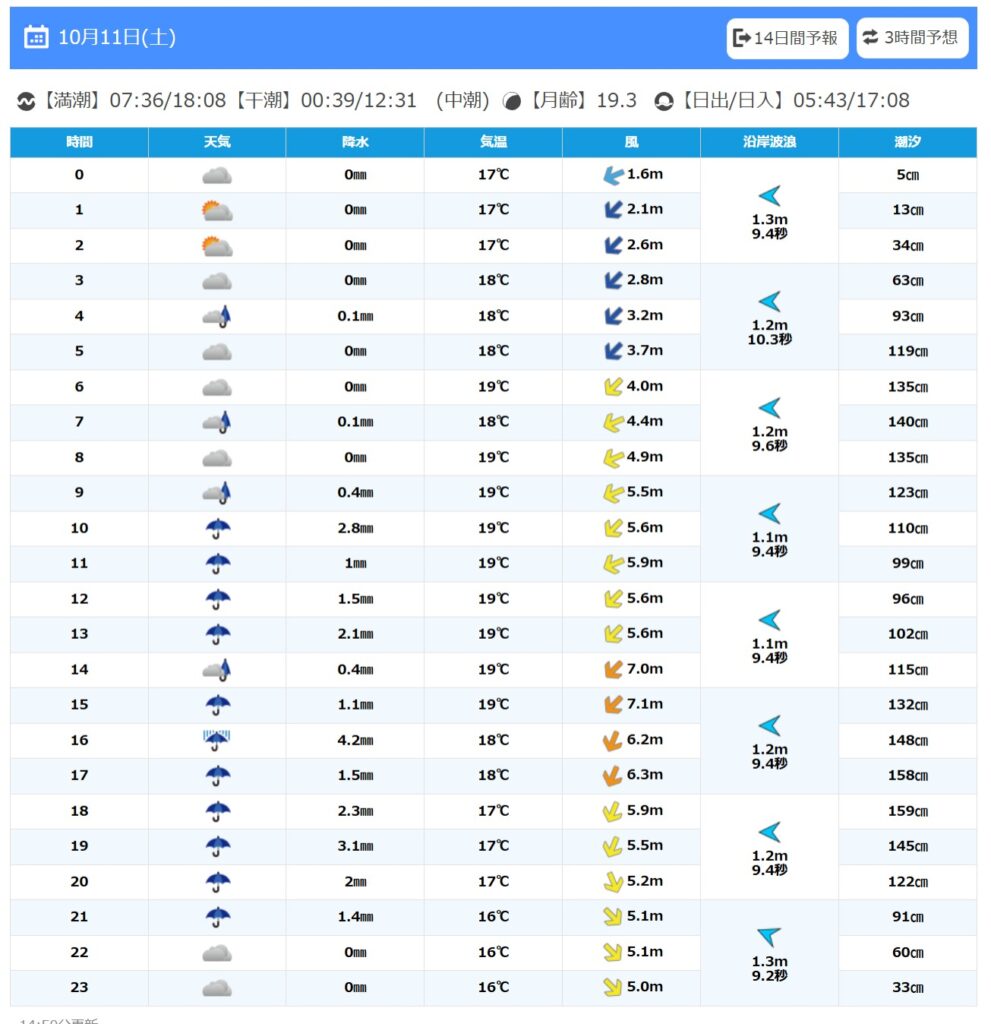
Task: Click the umbrella rain icon at hour 10
Action: (218, 528)
